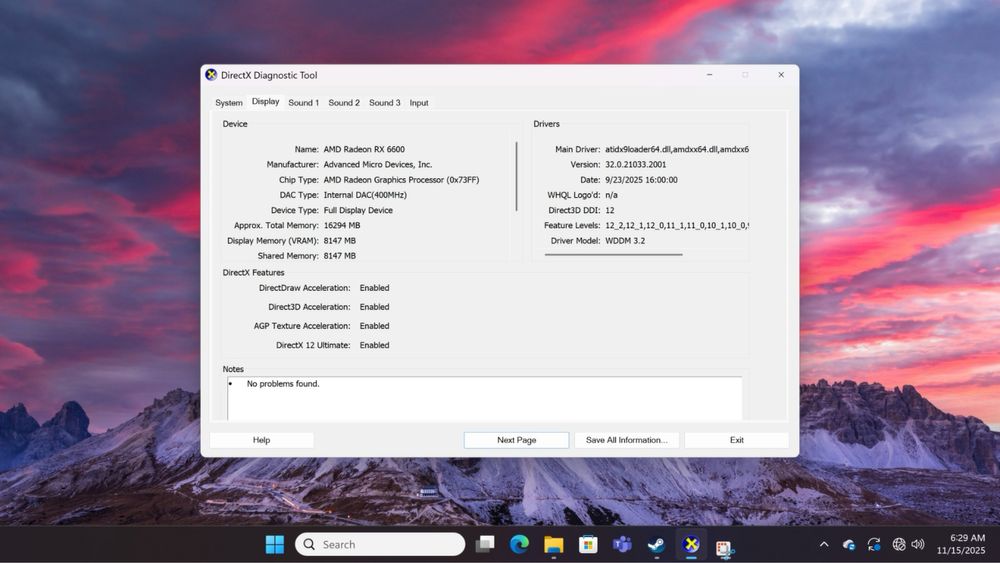Click the sync update tray icon
Viewport: 1000px width, 563px height.
pyautogui.click(x=874, y=545)
